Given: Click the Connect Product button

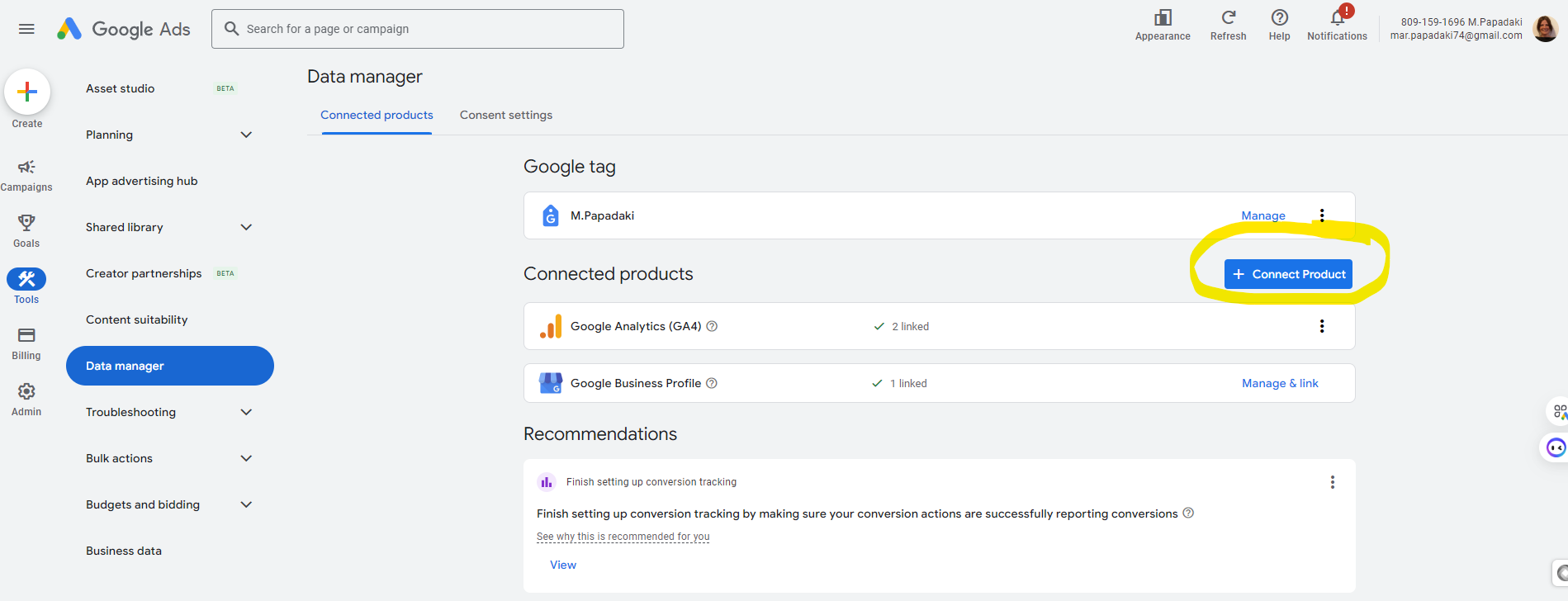Looking at the screenshot, I should (1288, 274).
